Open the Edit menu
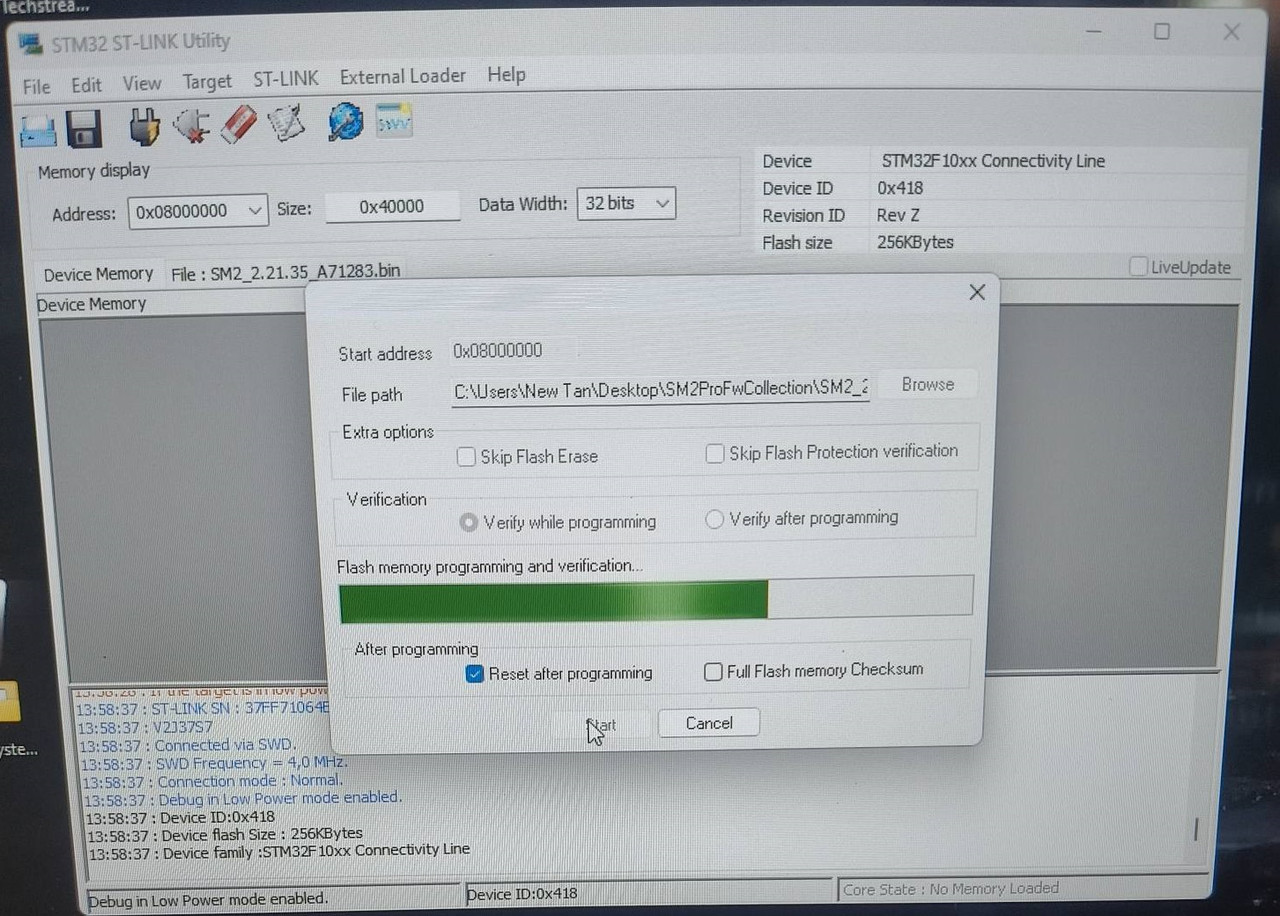This screenshot has width=1280, height=916. [86, 85]
